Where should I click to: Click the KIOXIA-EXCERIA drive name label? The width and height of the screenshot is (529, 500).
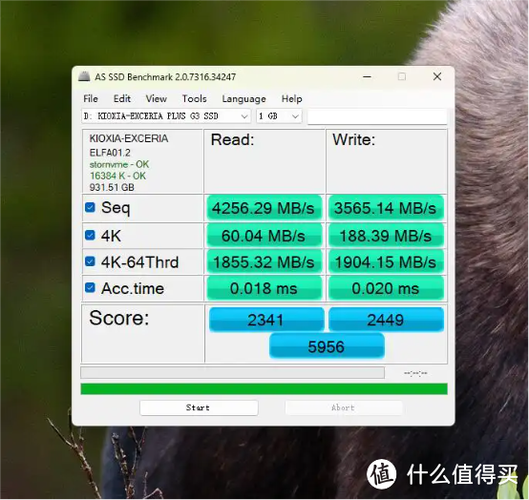[x=129, y=138]
